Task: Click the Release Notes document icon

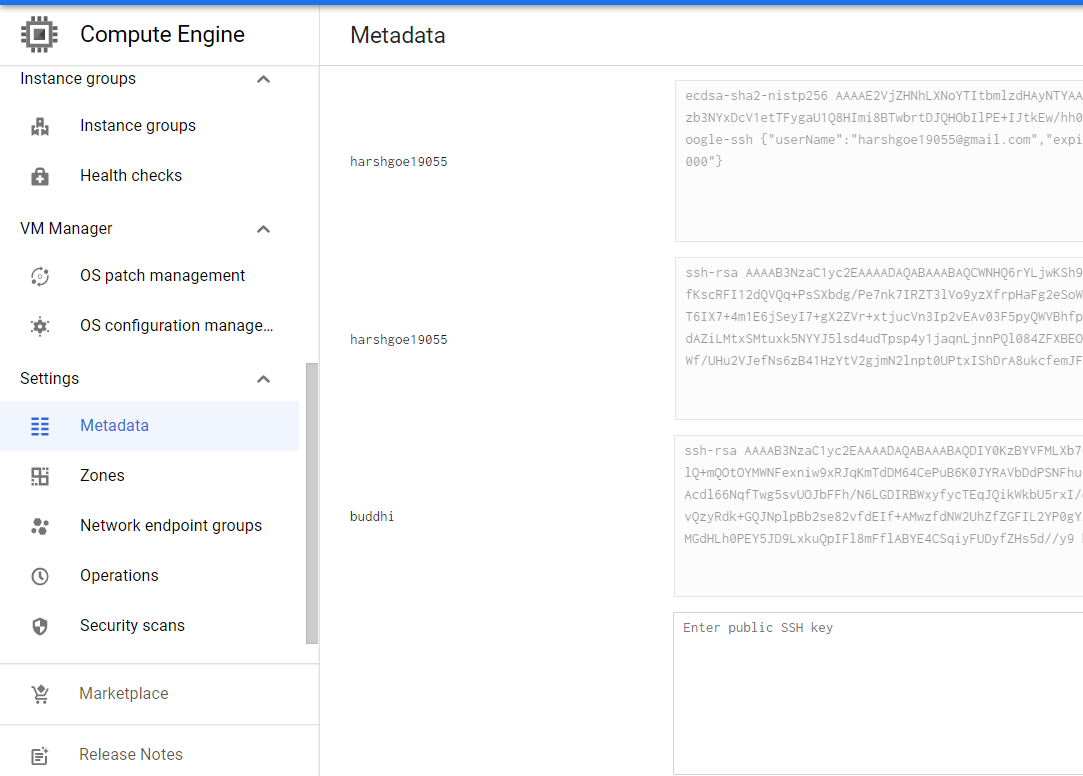Action: (x=40, y=755)
